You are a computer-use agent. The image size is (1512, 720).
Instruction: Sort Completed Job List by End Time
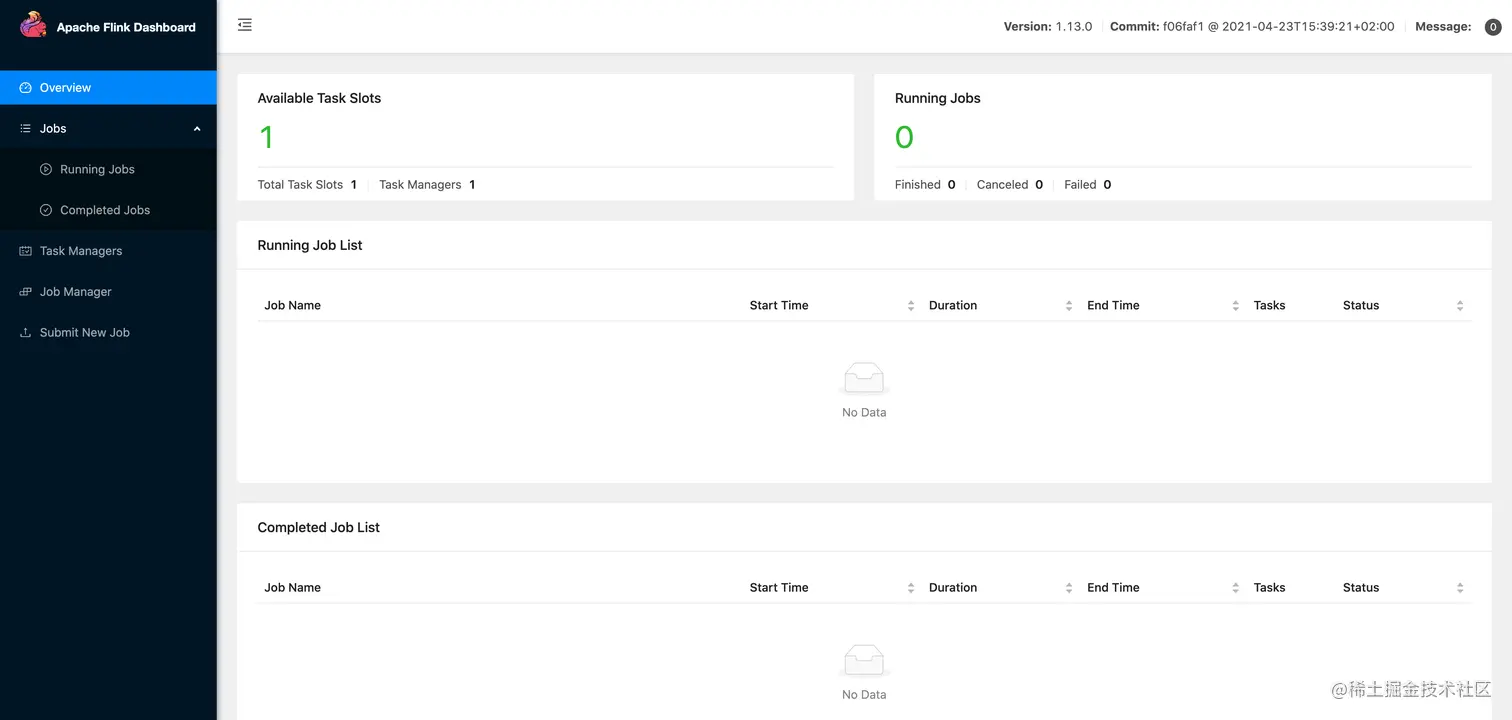pyautogui.click(x=1236, y=588)
